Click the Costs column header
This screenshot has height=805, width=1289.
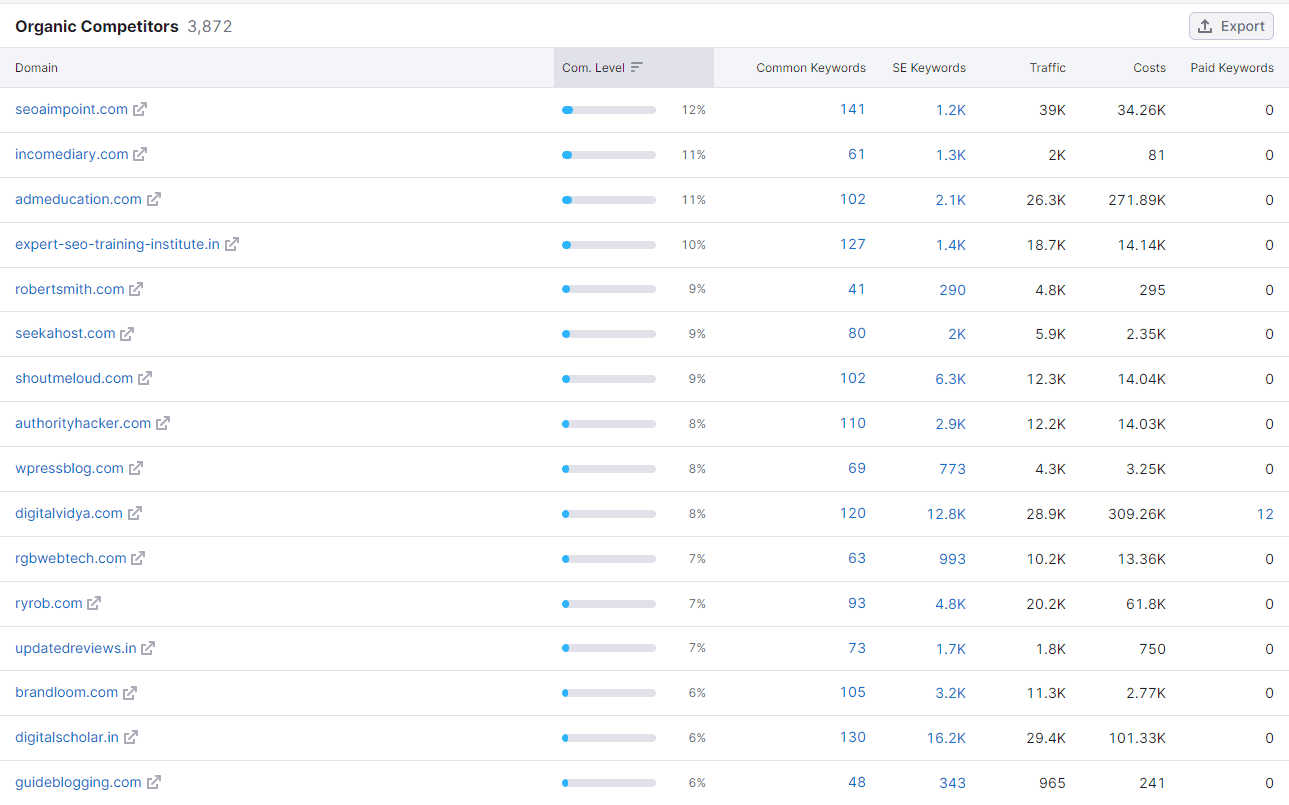[x=1149, y=68]
